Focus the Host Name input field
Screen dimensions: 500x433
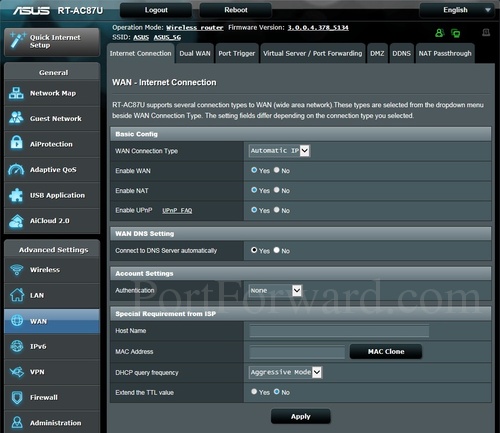[x=339, y=331]
